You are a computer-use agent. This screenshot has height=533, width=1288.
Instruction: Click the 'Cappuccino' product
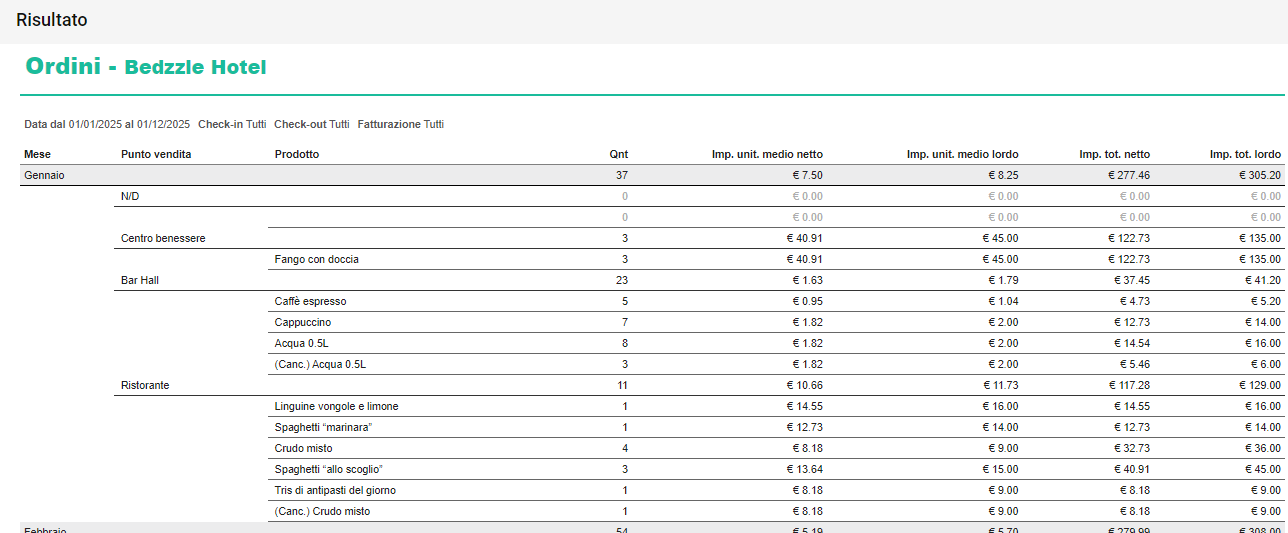click(x=303, y=322)
